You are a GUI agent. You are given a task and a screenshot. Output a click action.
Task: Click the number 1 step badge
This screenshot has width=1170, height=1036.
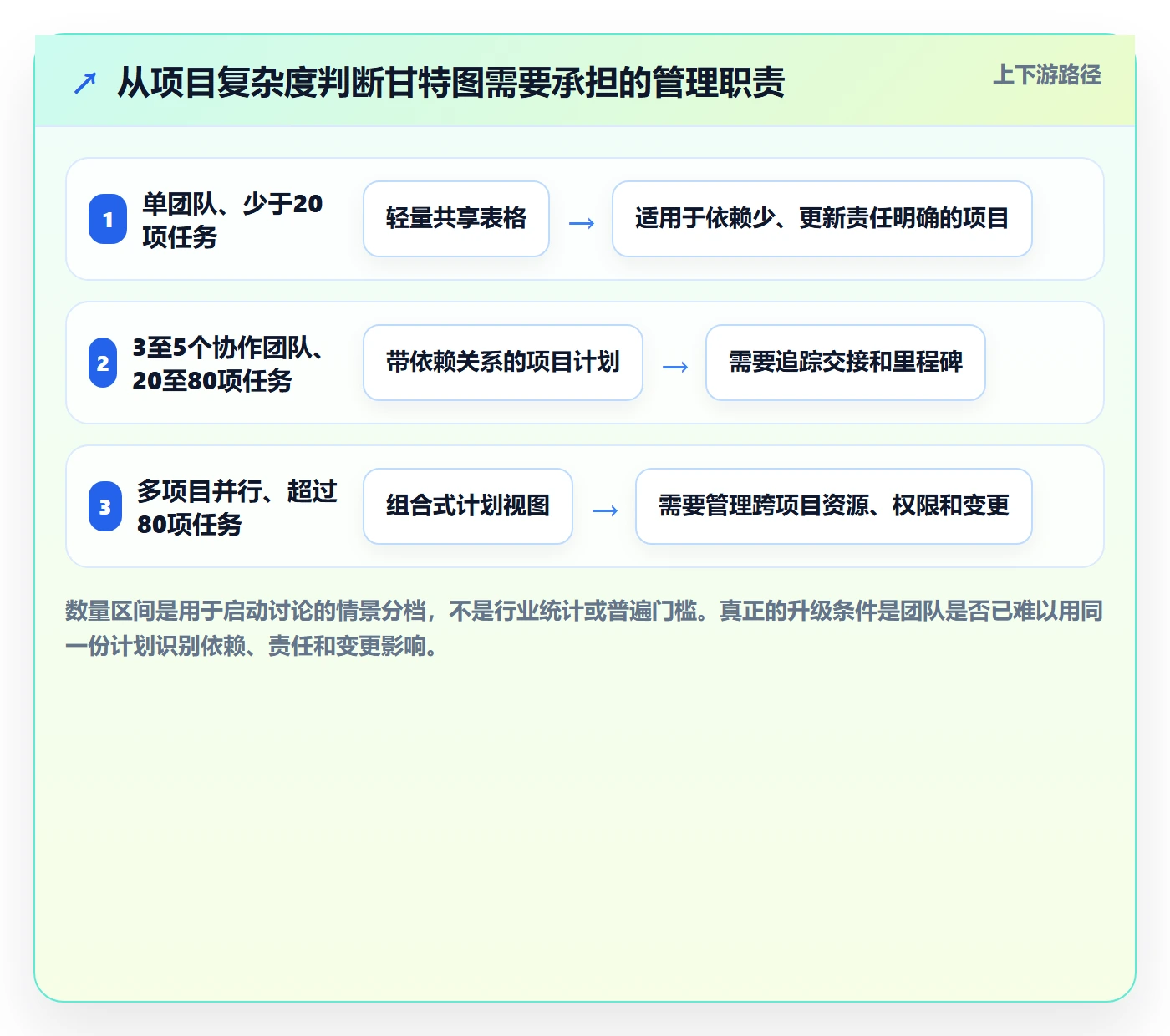pyautogui.click(x=108, y=219)
